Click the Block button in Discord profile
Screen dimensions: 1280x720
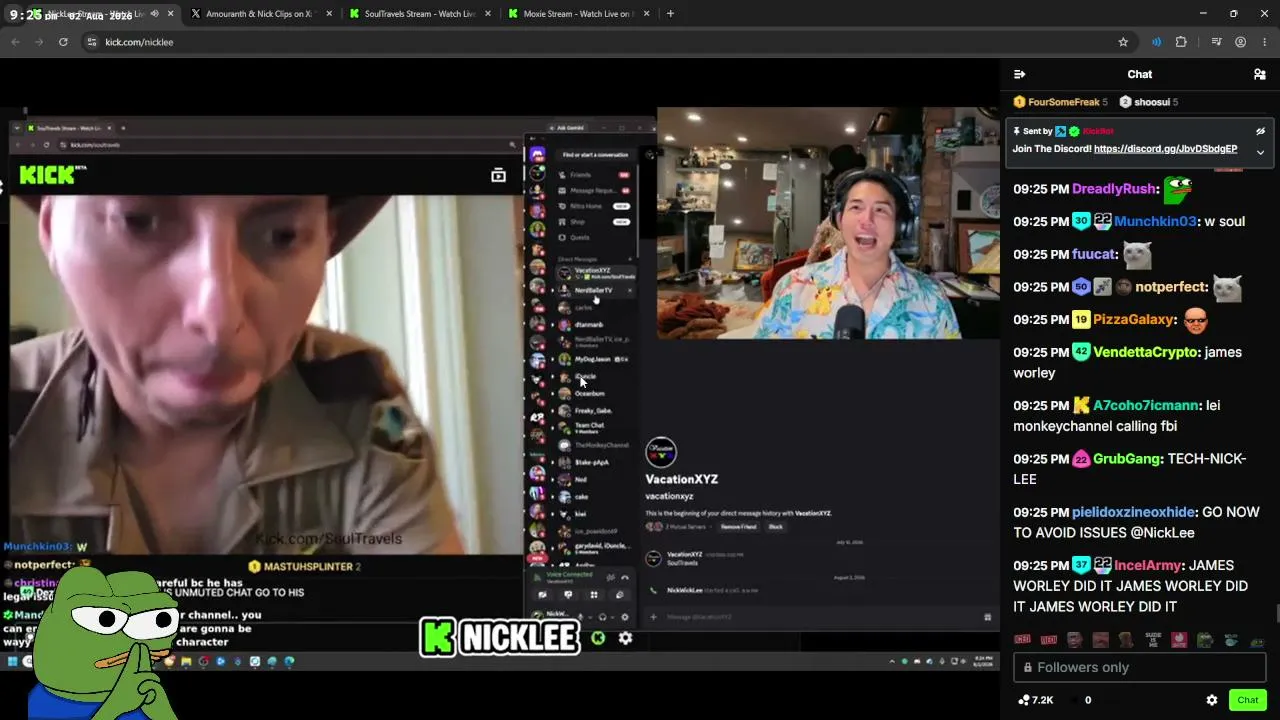click(776, 527)
